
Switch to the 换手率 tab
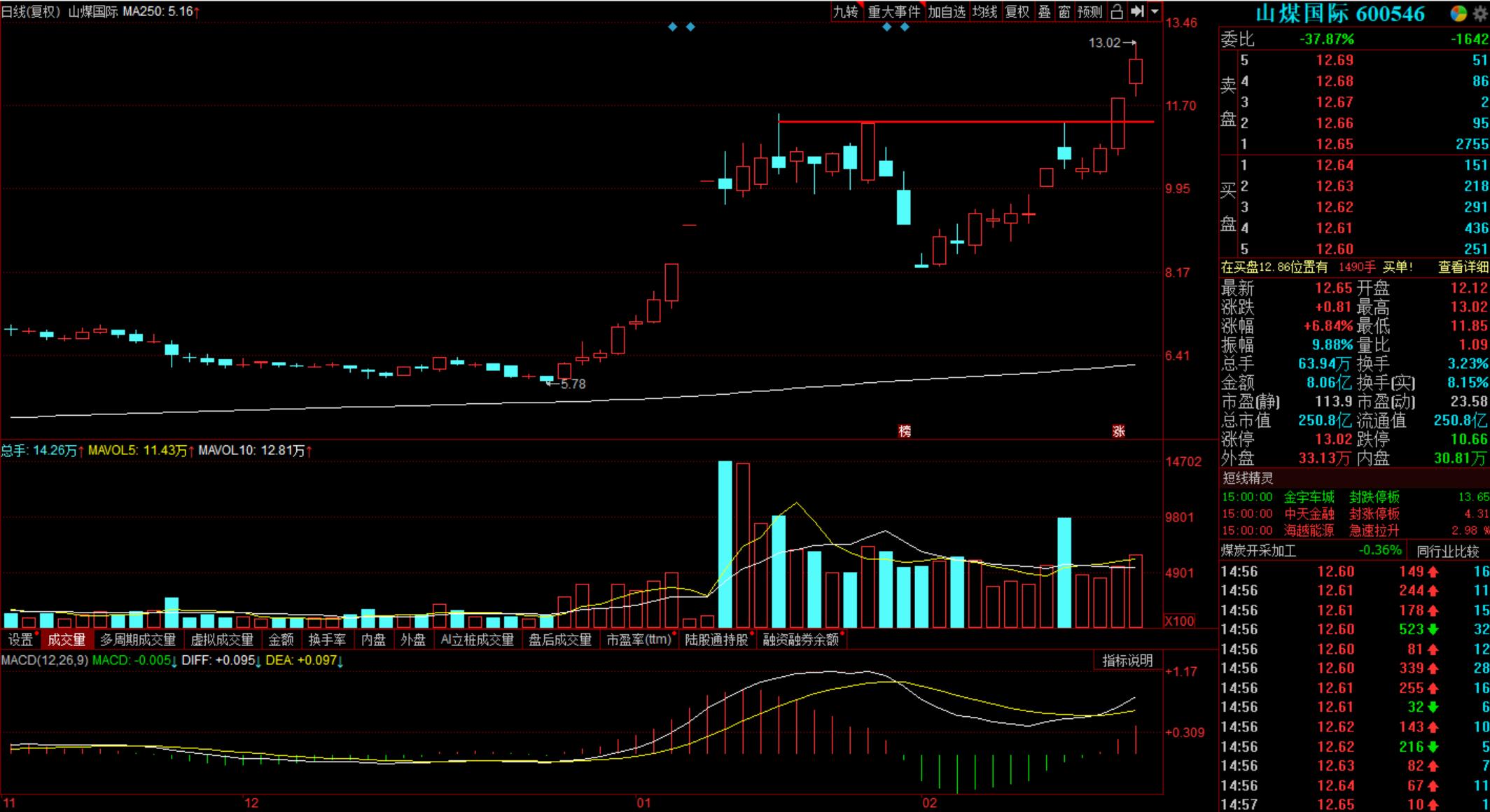click(x=327, y=640)
